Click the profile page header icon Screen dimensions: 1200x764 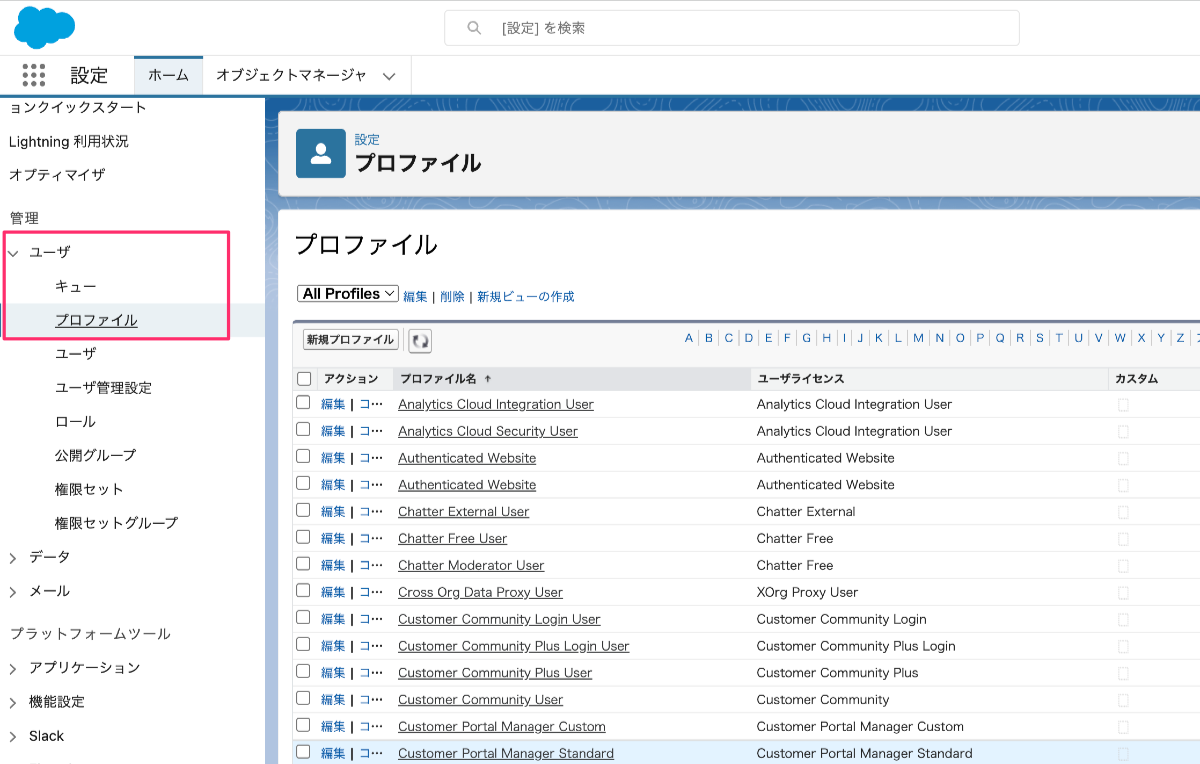click(321, 153)
